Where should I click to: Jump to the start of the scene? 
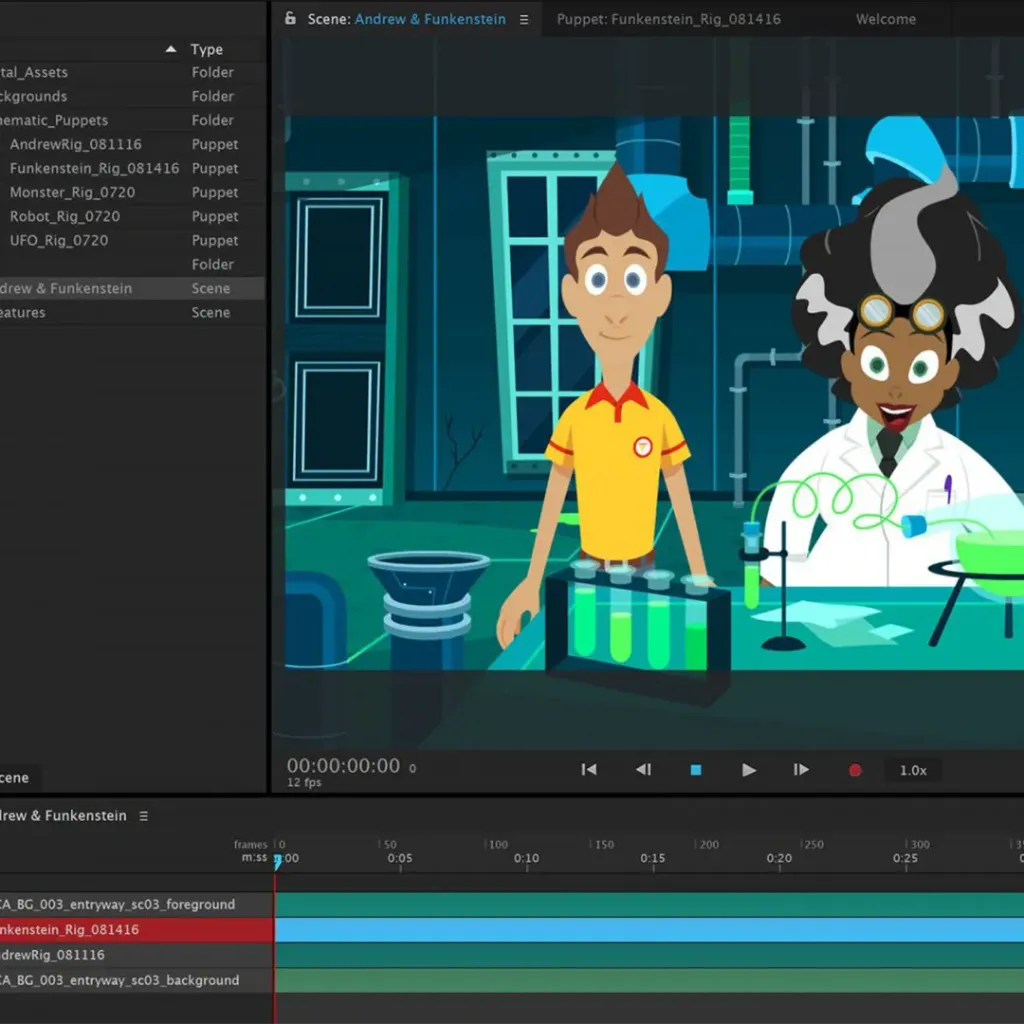pos(588,770)
